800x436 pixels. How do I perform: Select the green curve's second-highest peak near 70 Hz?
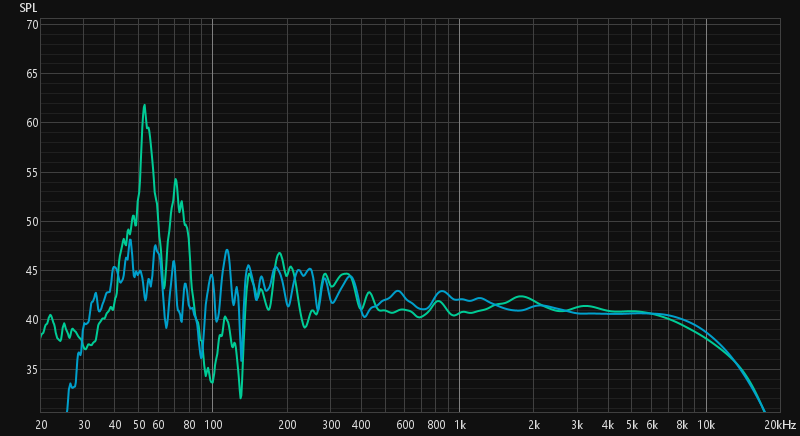(x=175, y=180)
